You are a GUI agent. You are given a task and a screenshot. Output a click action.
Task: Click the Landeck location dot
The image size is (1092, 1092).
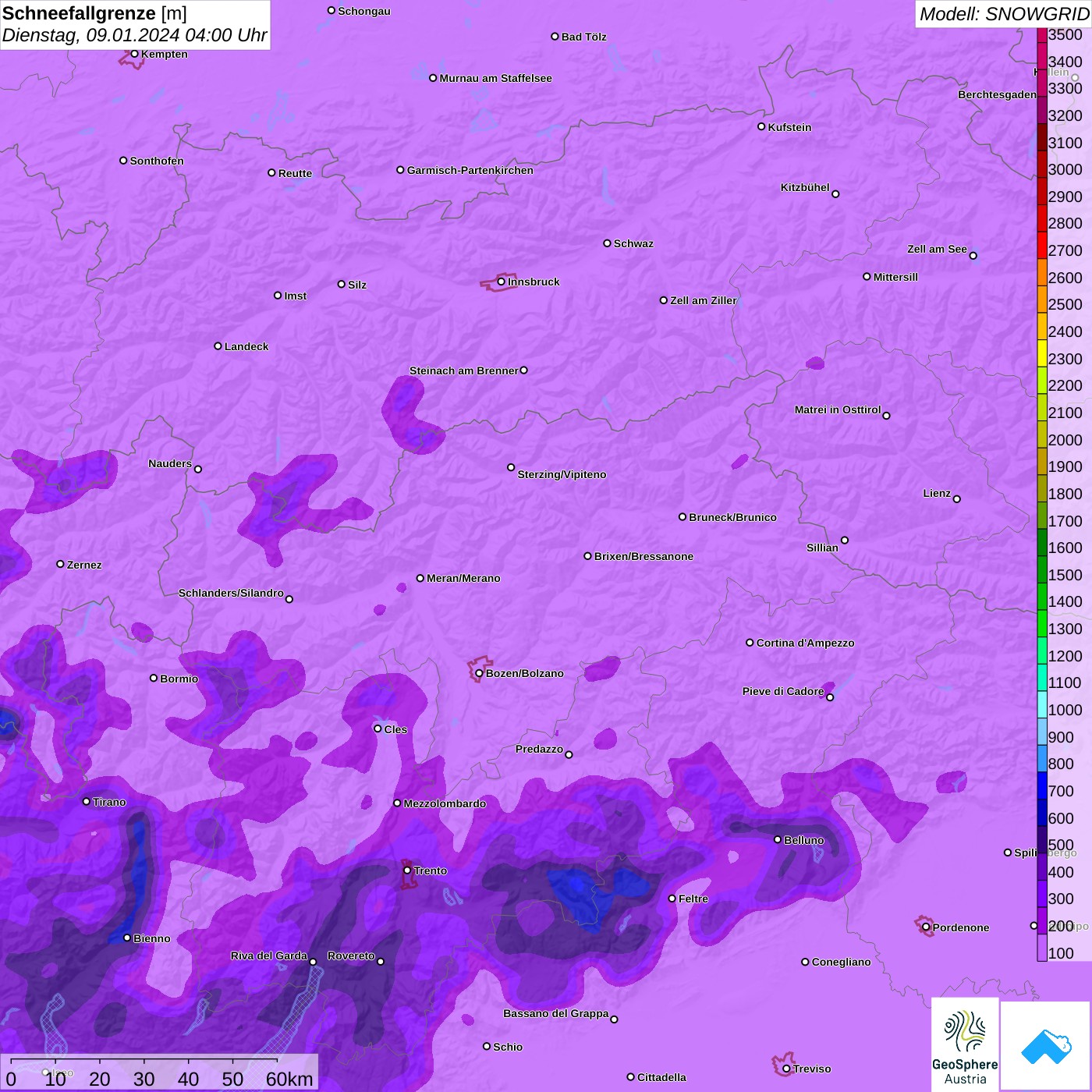pos(218,346)
